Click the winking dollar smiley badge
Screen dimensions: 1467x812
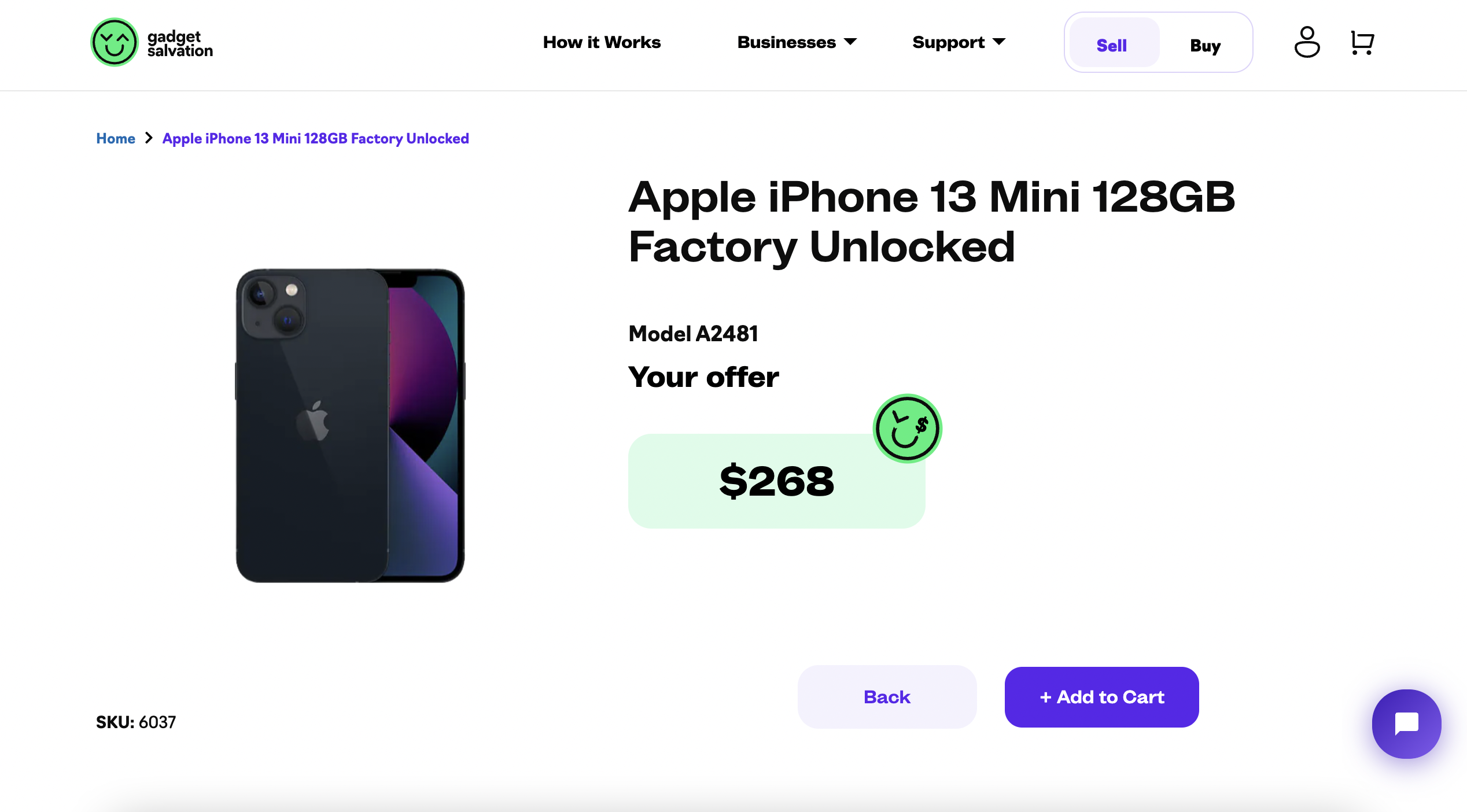pyautogui.click(x=907, y=429)
